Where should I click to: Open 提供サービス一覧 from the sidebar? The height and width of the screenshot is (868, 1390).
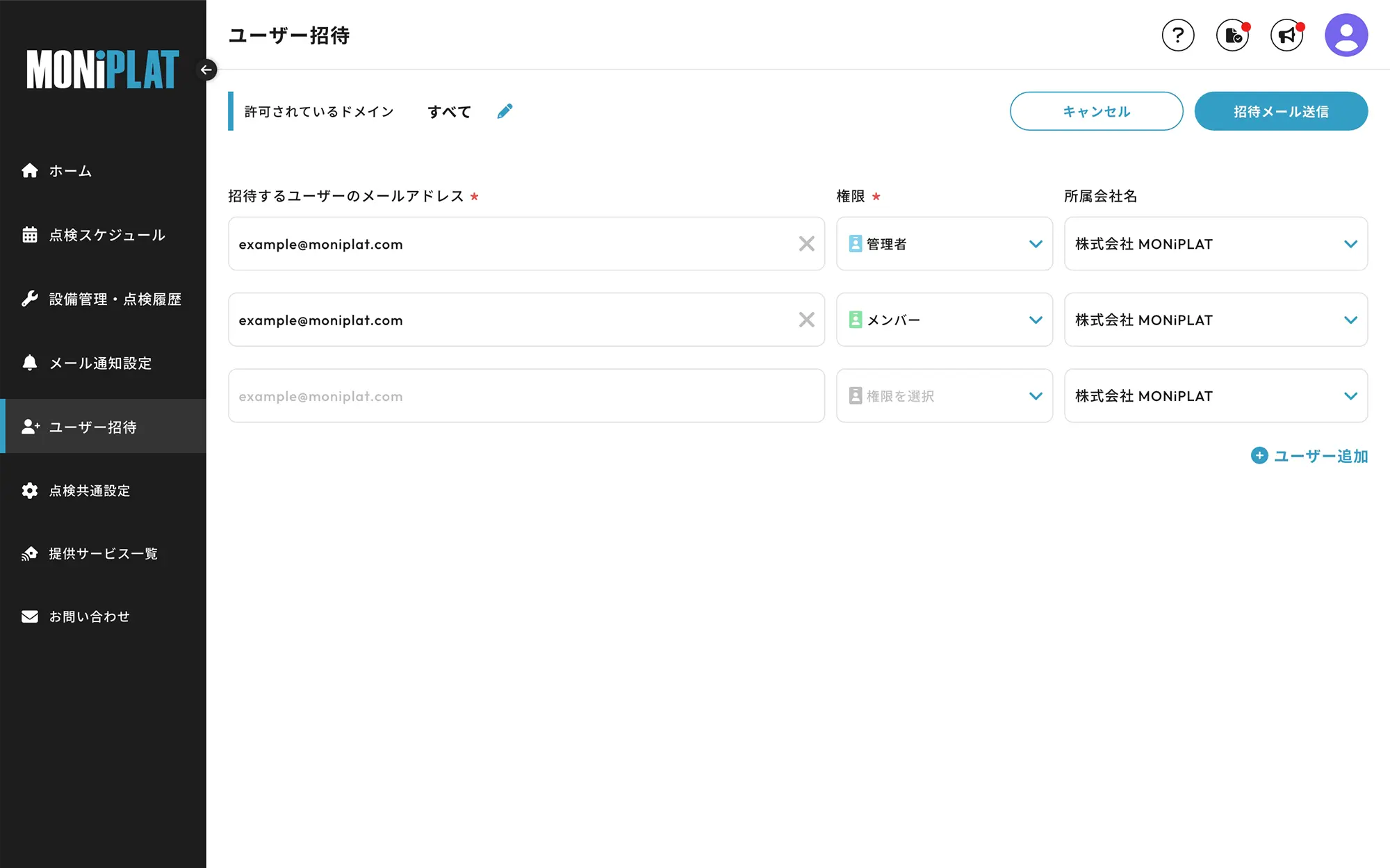click(30, 554)
